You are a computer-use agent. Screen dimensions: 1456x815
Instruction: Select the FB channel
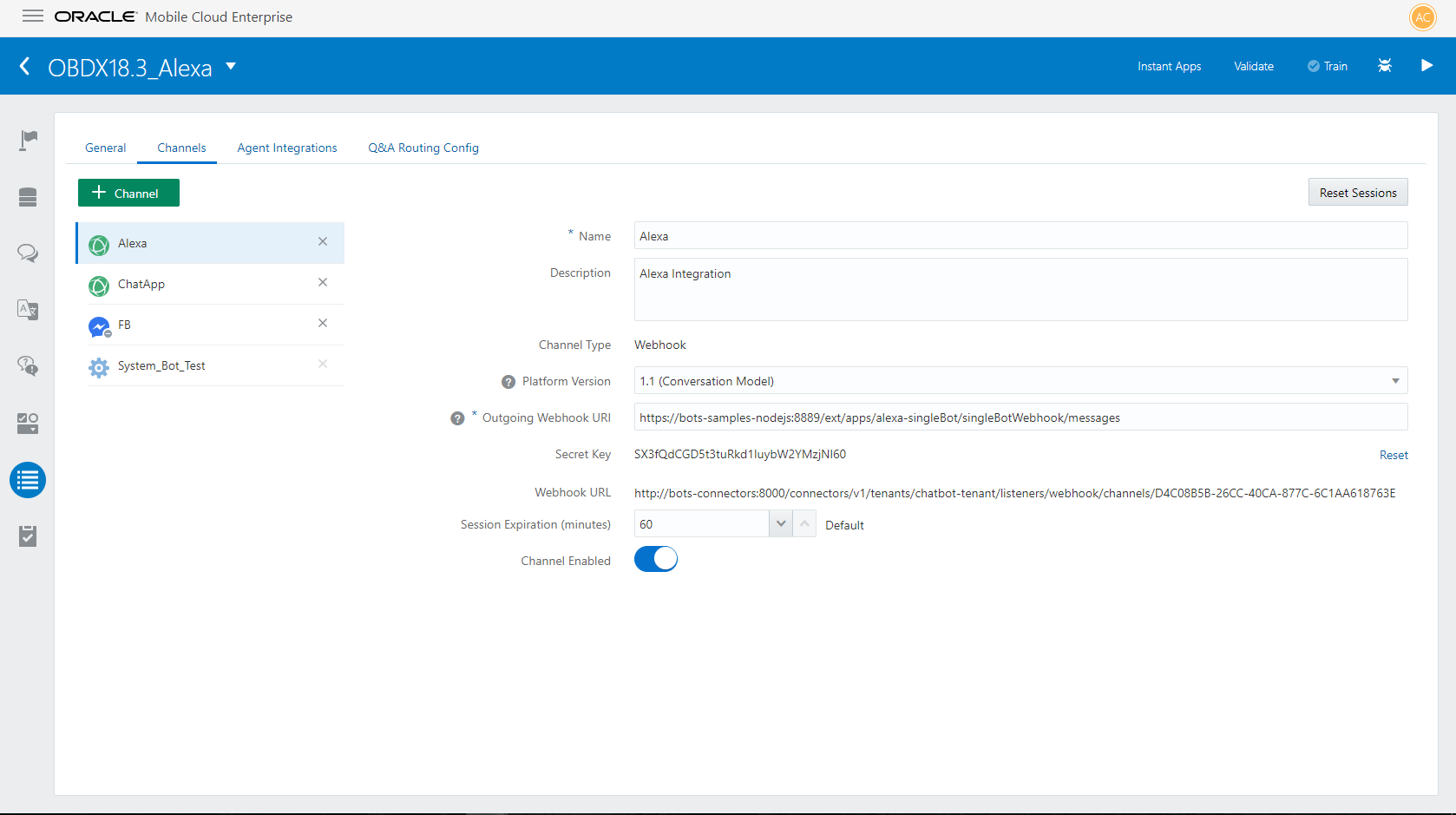(x=211, y=325)
